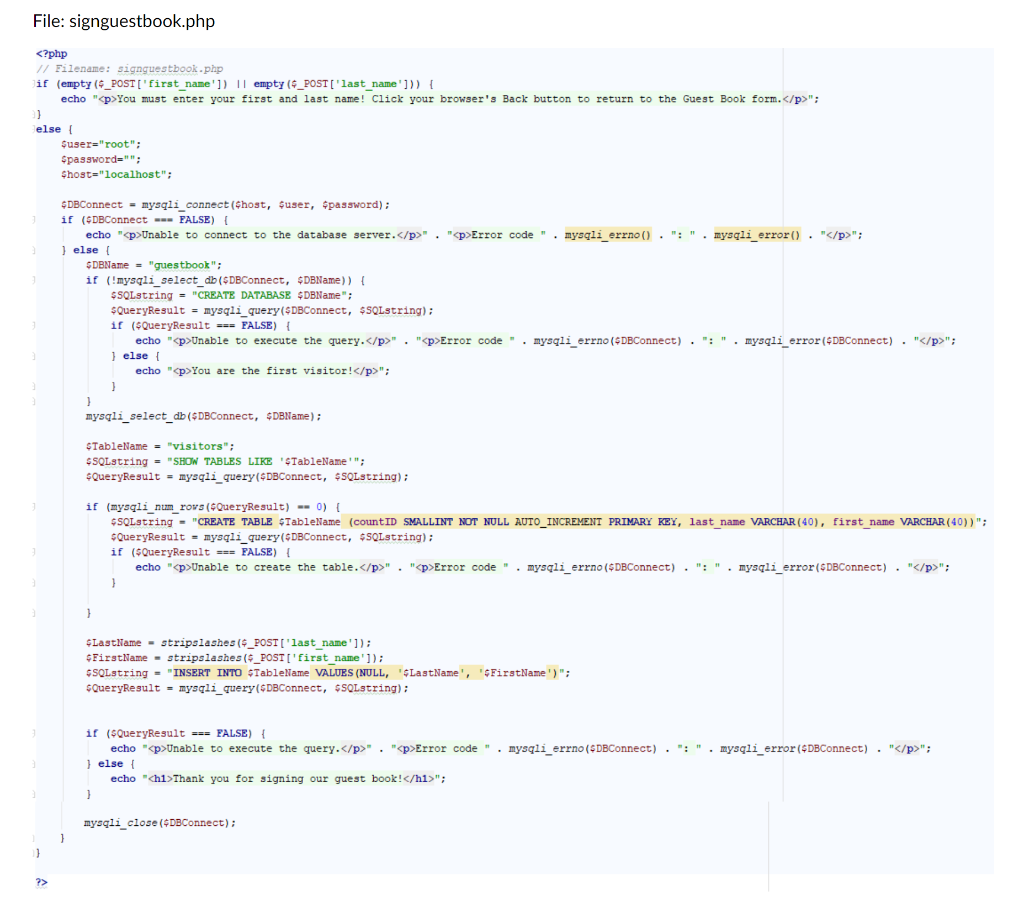
Task: Collapse the first_name empty-check if block
Action: click(x=33, y=84)
